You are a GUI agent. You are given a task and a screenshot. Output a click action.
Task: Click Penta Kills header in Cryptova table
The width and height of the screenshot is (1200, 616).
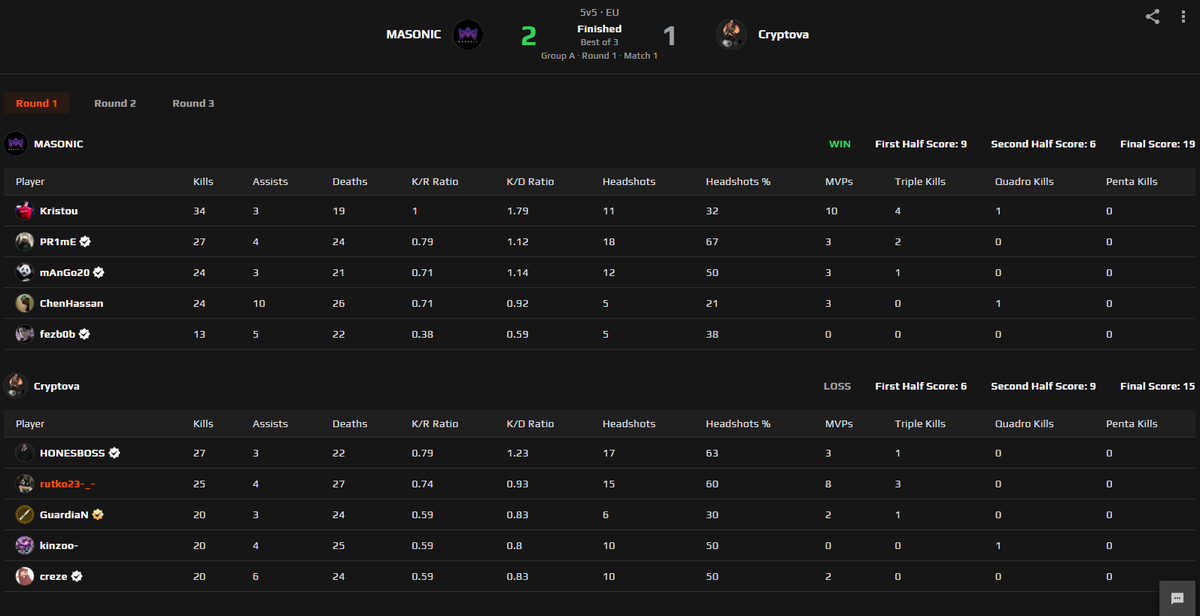point(1132,424)
